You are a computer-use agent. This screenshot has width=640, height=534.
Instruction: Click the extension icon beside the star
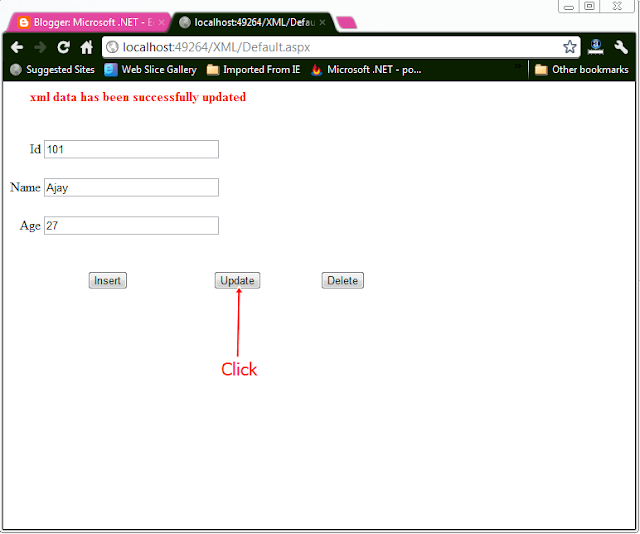click(596, 47)
